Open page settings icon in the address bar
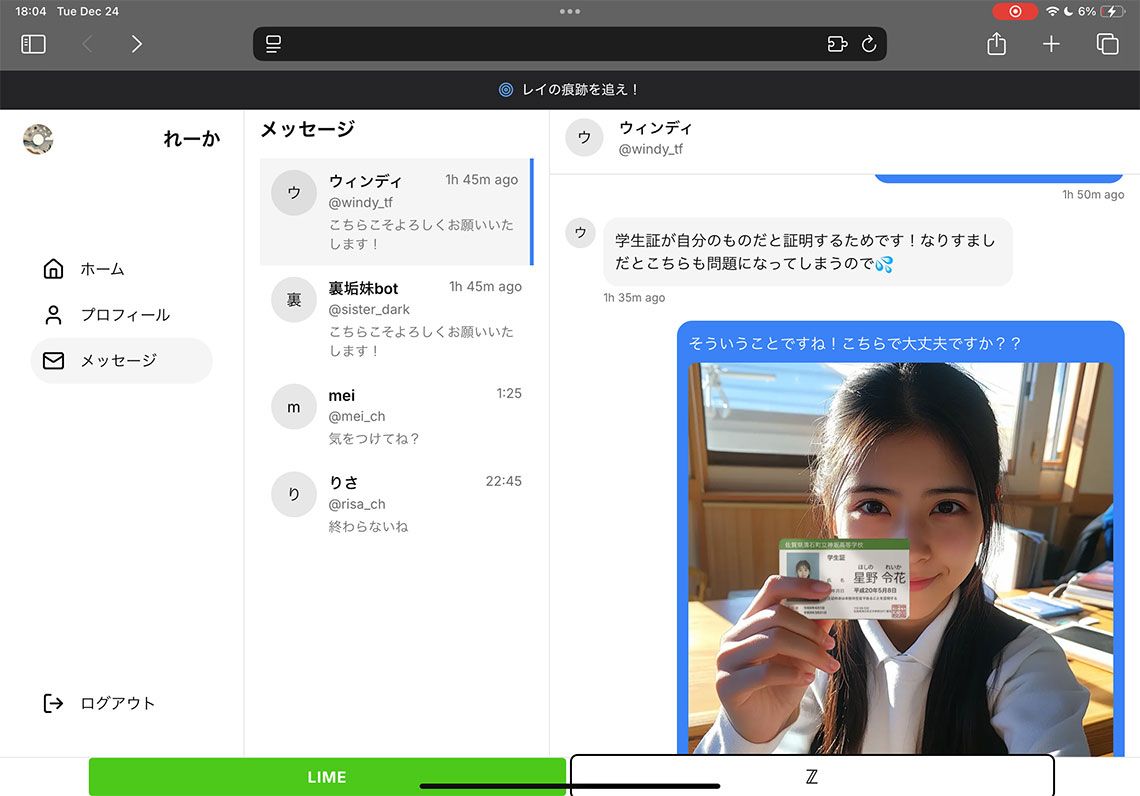Screen dimensions: 1140x796 coord(271,43)
